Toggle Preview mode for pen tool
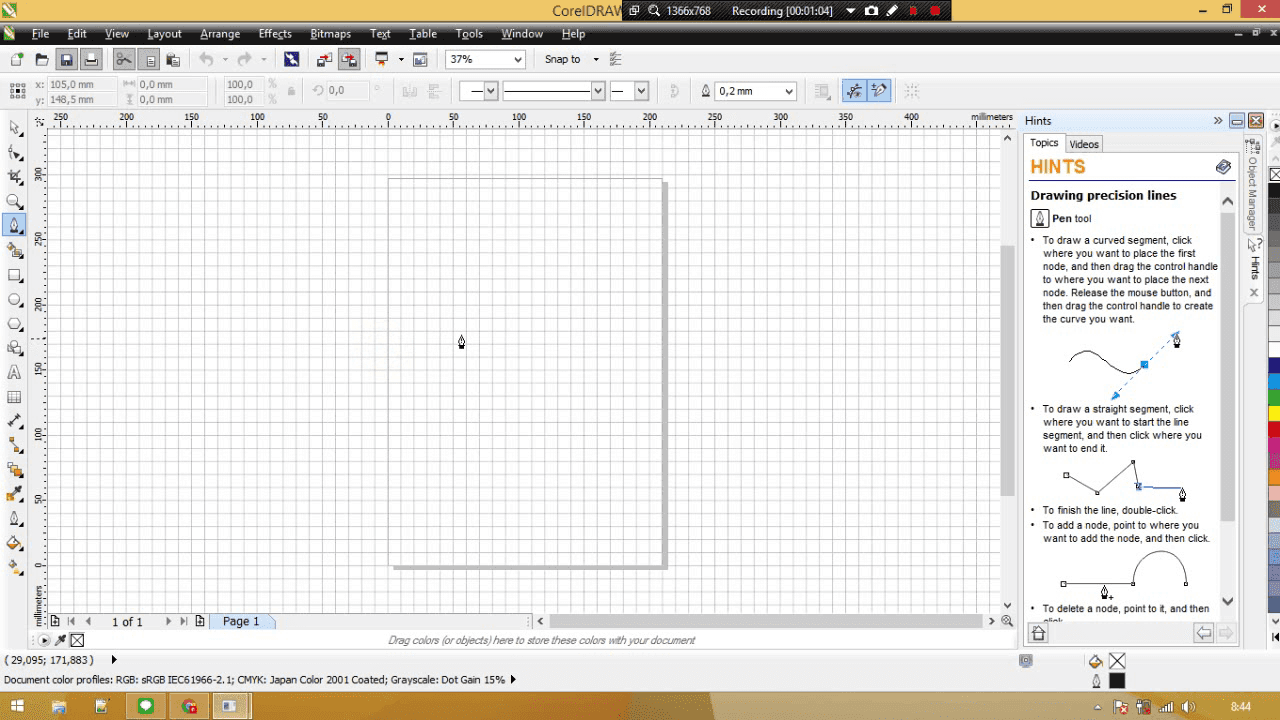Image resolution: width=1280 pixels, height=720 pixels. pyautogui.click(x=854, y=91)
